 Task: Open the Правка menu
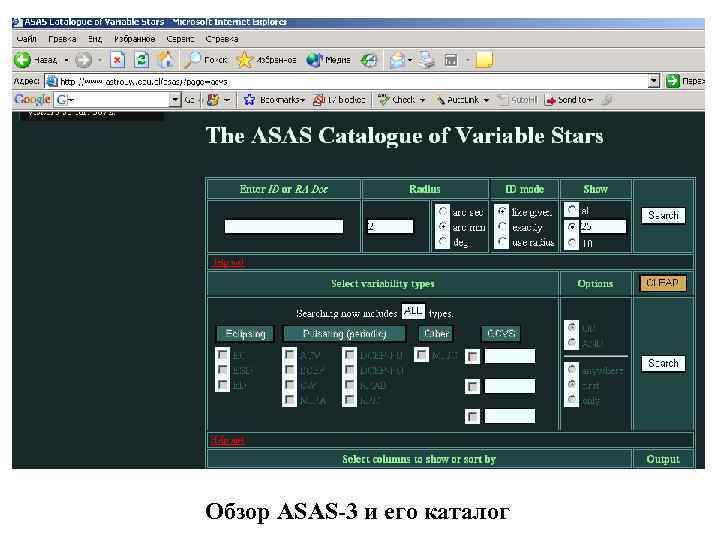(x=62, y=39)
